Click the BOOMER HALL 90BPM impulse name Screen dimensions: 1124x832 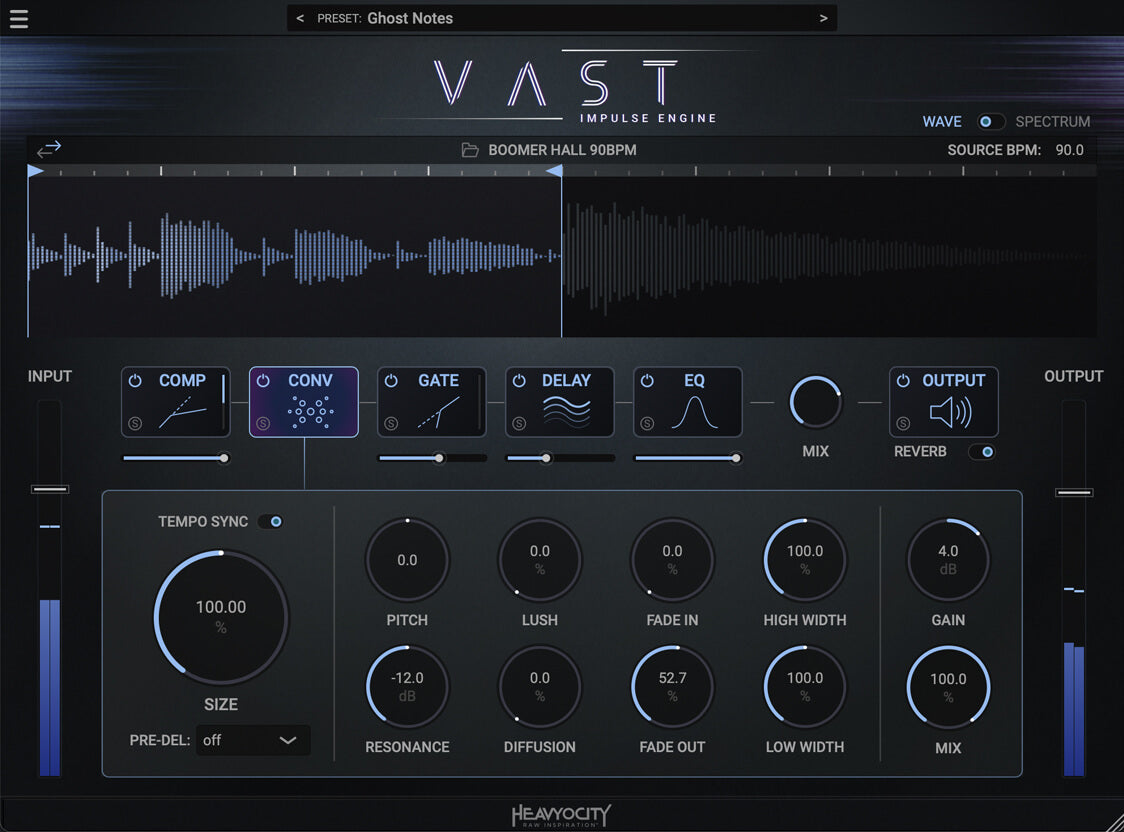pyautogui.click(x=562, y=150)
